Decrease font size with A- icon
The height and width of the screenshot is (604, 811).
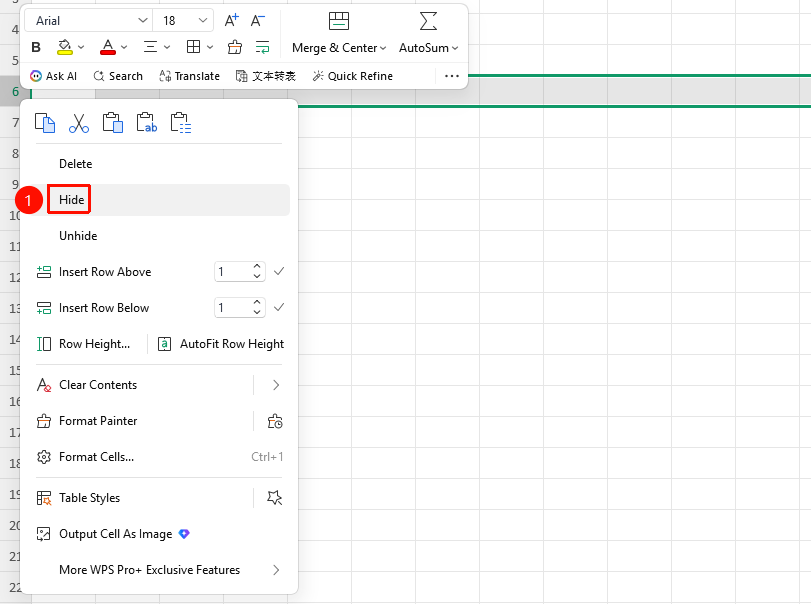pyautogui.click(x=258, y=21)
